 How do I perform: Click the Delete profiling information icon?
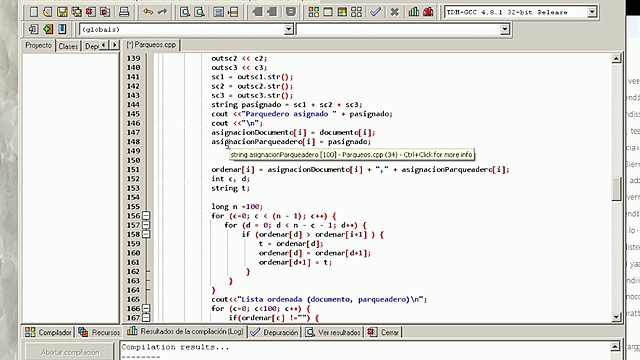point(428,12)
